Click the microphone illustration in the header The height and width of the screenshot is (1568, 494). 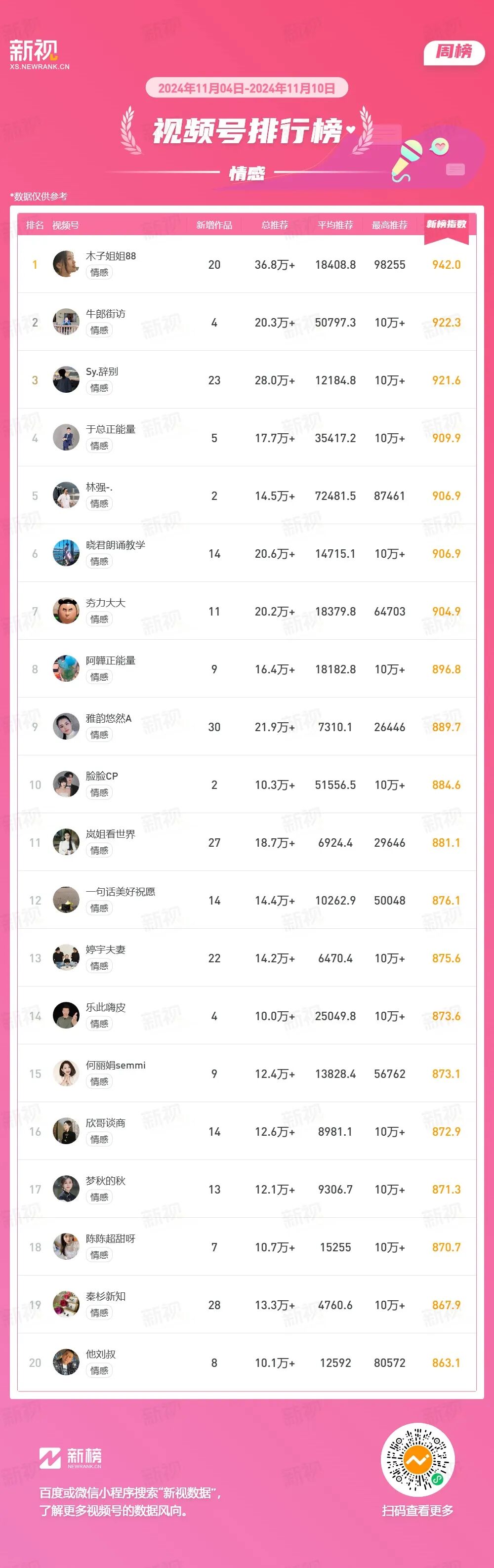pos(407,158)
